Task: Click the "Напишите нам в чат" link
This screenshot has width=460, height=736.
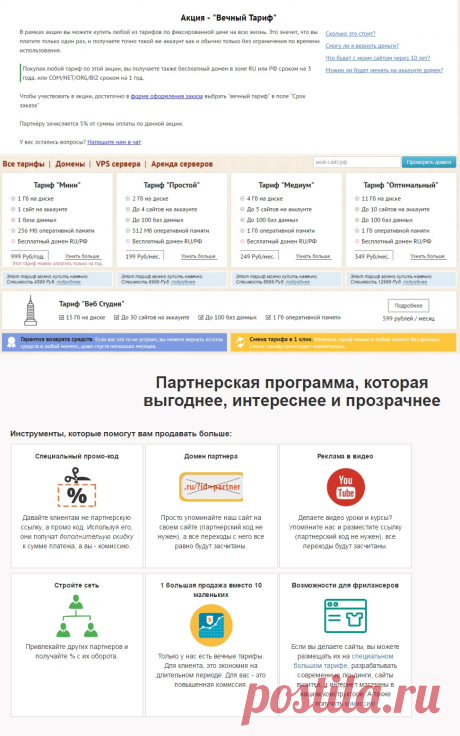Action: pyautogui.click(x=114, y=142)
